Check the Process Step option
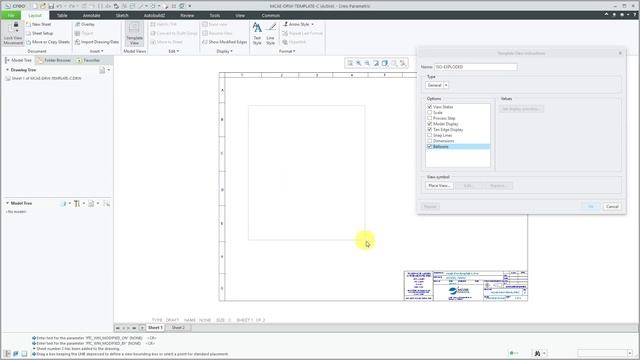 pos(429,118)
